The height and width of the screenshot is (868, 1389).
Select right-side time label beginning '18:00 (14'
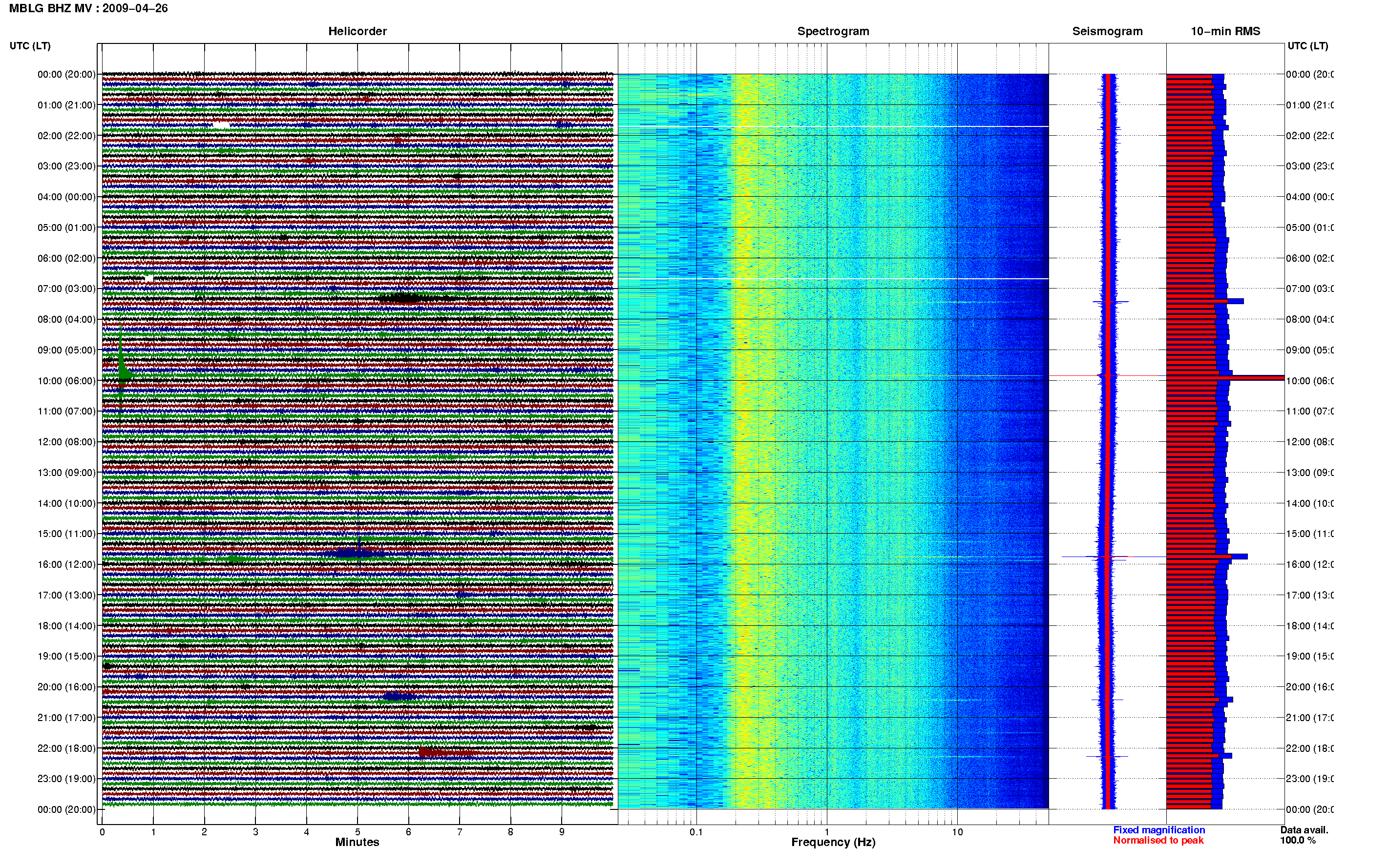tap(1309, 626)
